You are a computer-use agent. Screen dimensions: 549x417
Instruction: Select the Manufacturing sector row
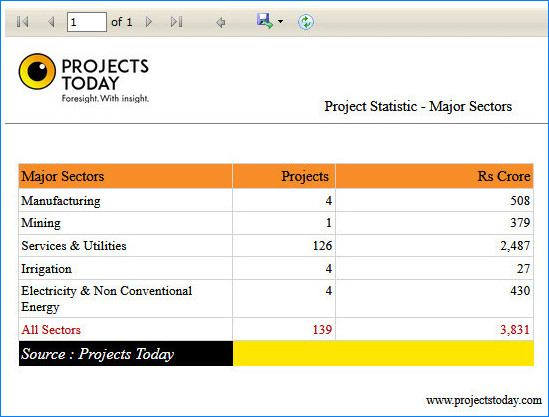276,200
